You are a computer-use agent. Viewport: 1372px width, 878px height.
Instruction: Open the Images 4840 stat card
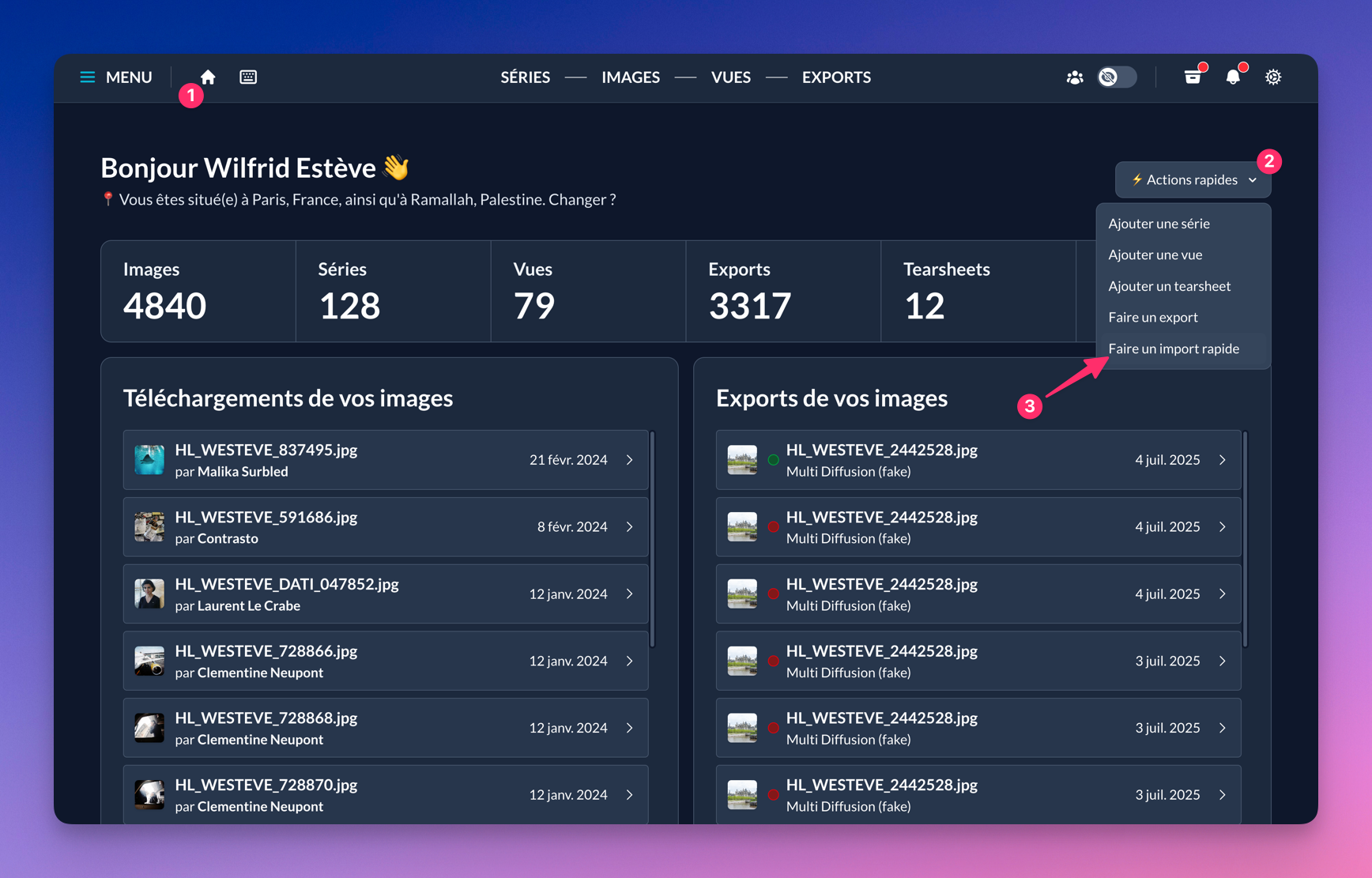(198, 291)
